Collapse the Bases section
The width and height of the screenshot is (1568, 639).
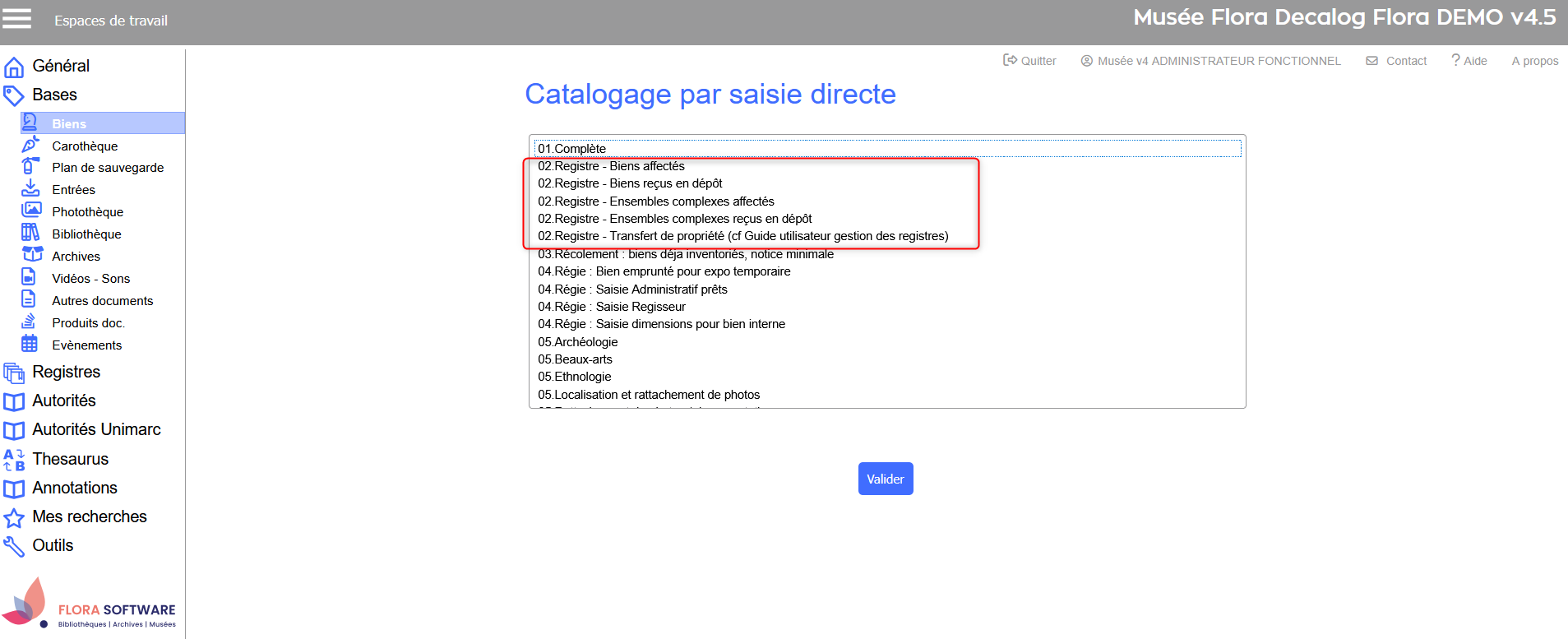54,95
